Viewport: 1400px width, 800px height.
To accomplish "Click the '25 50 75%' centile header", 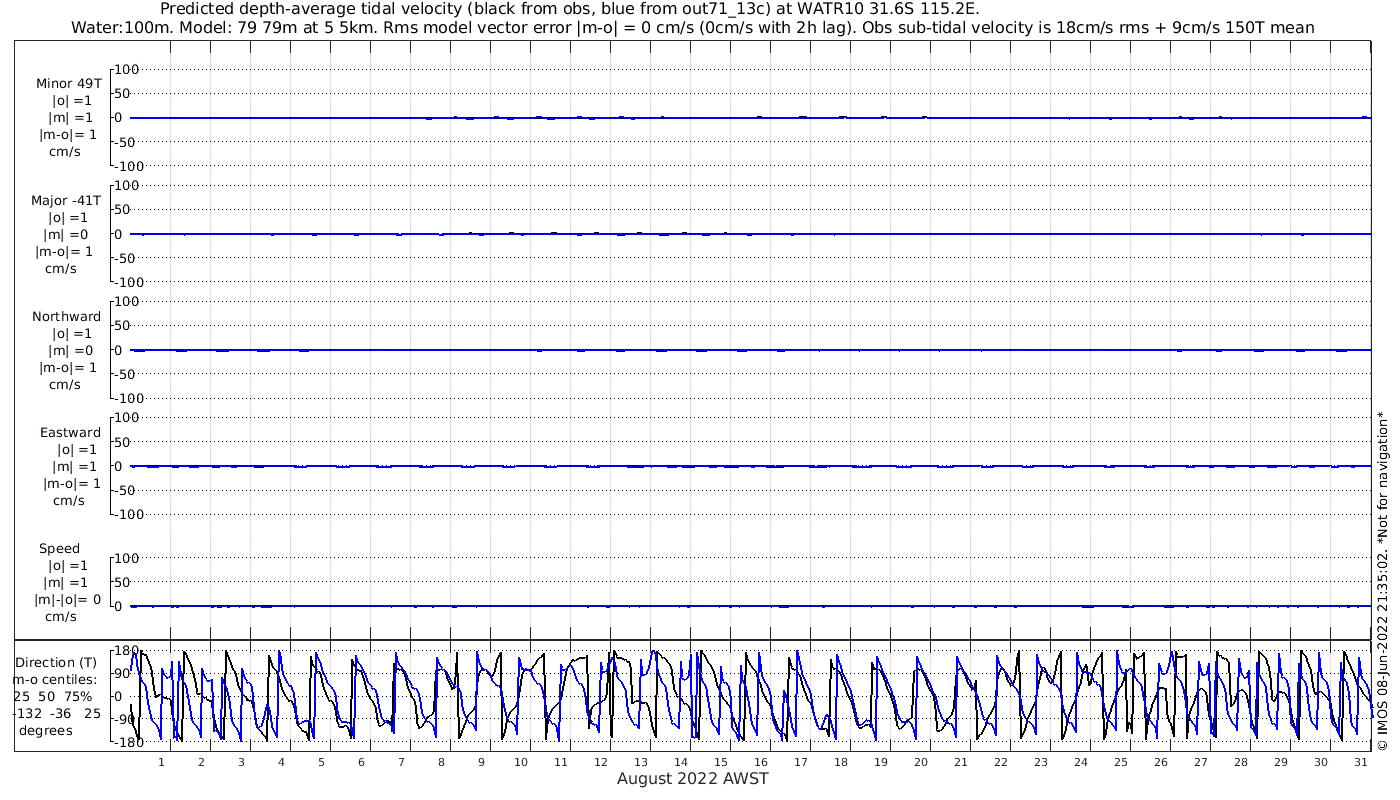I will coord(53,696).
